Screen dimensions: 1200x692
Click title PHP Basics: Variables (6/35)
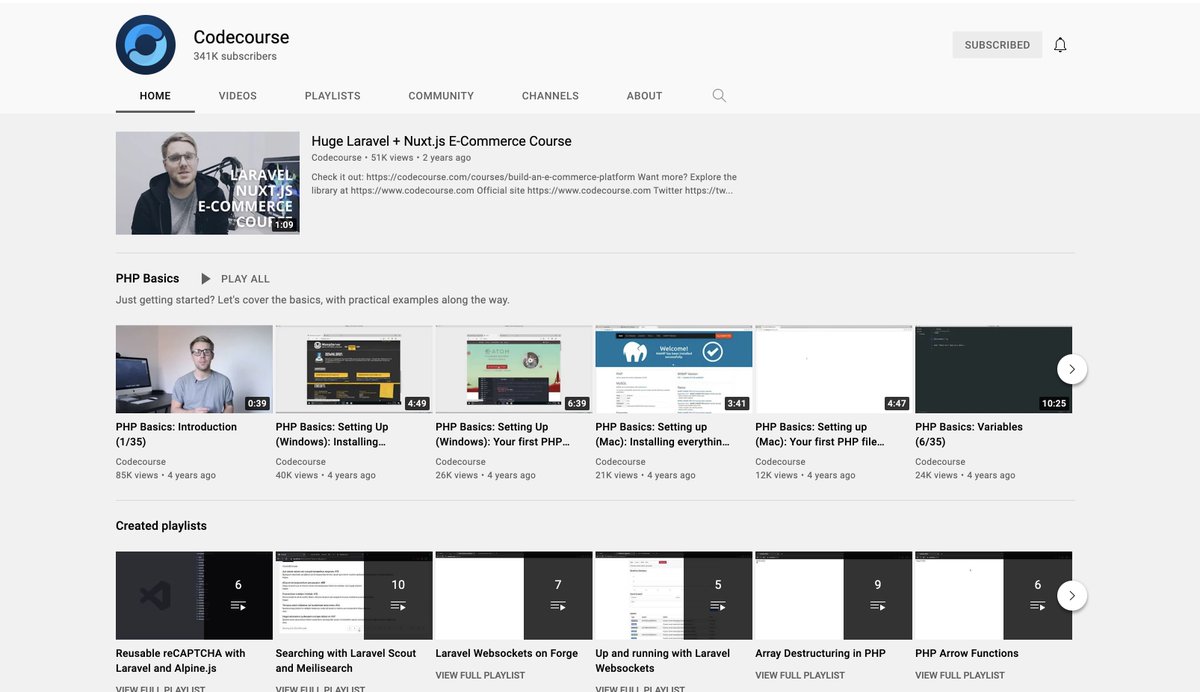click(969, 434)
